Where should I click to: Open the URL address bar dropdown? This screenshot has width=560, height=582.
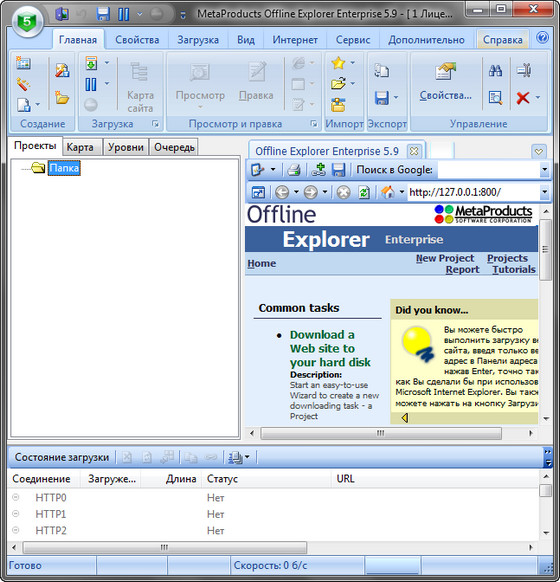(x=544, y=192)
